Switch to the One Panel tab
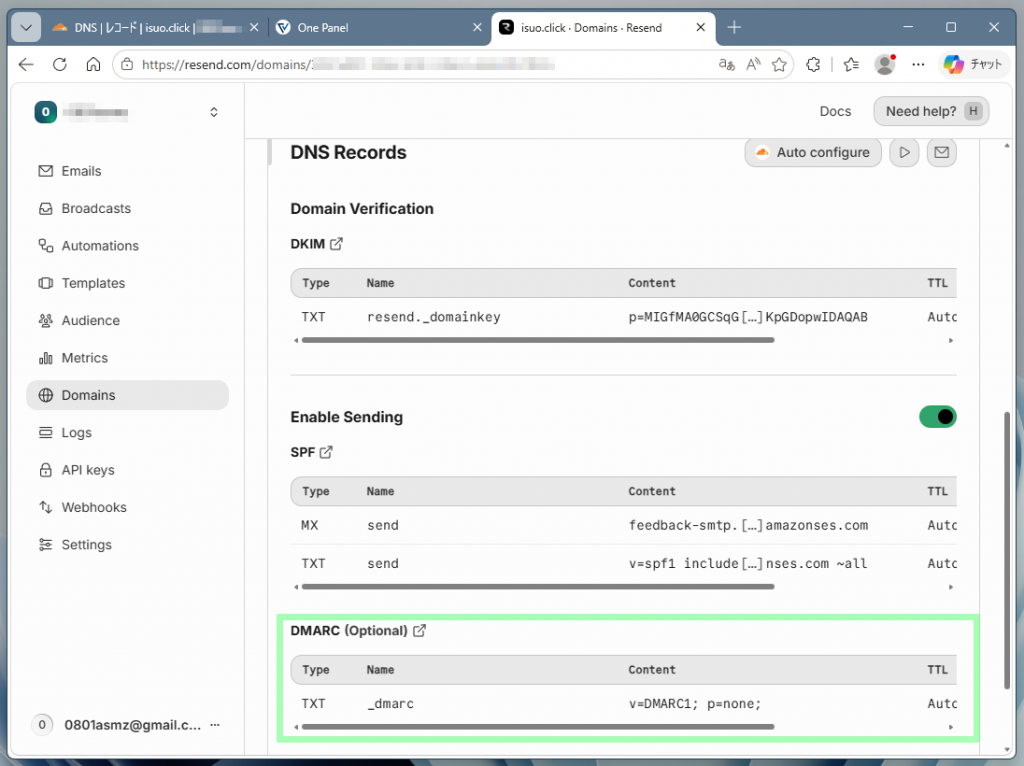This screenshot has height=766, width=1024. [x=377, y=27]
